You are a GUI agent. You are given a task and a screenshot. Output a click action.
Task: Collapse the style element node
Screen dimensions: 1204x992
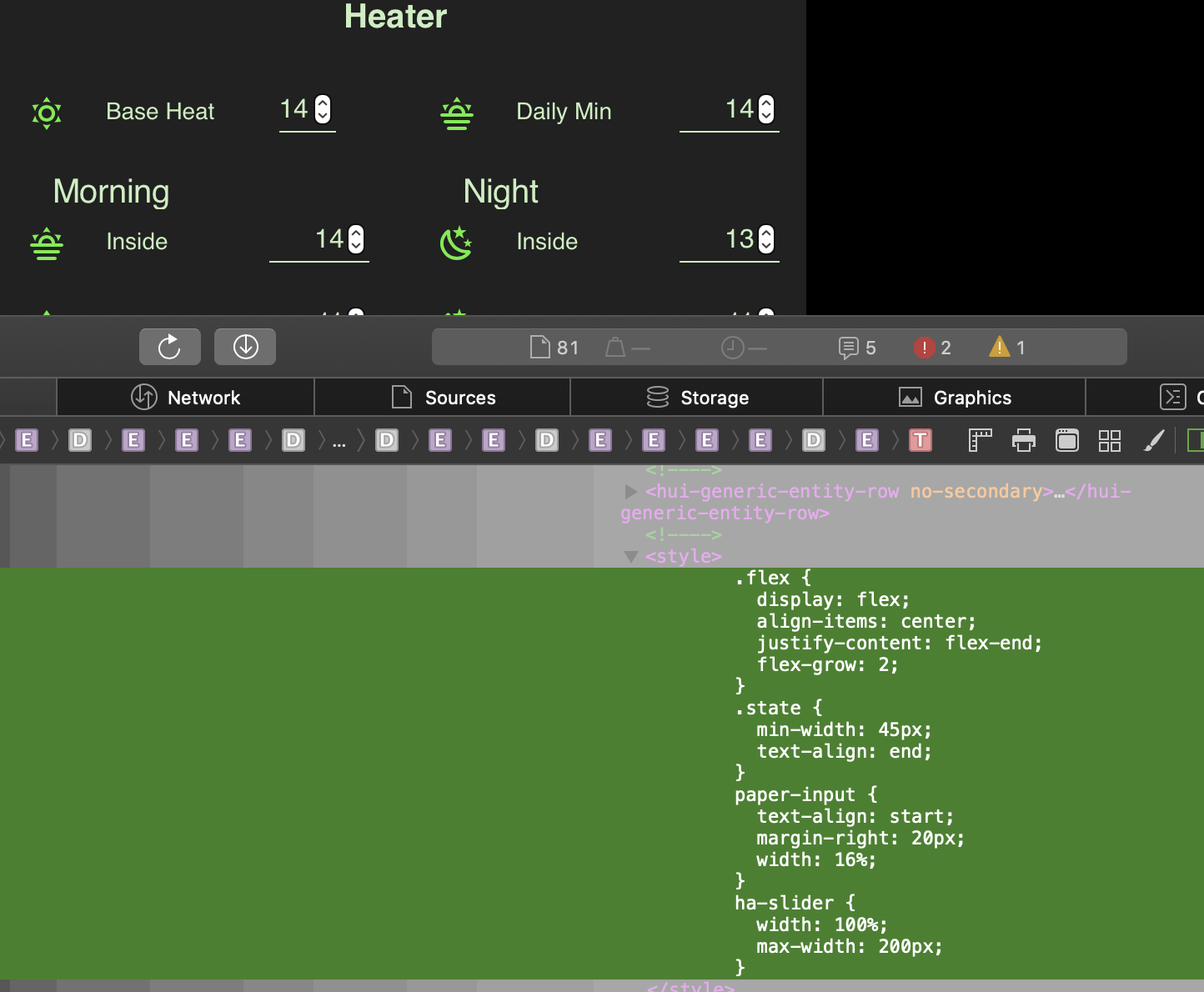point(631,556)
